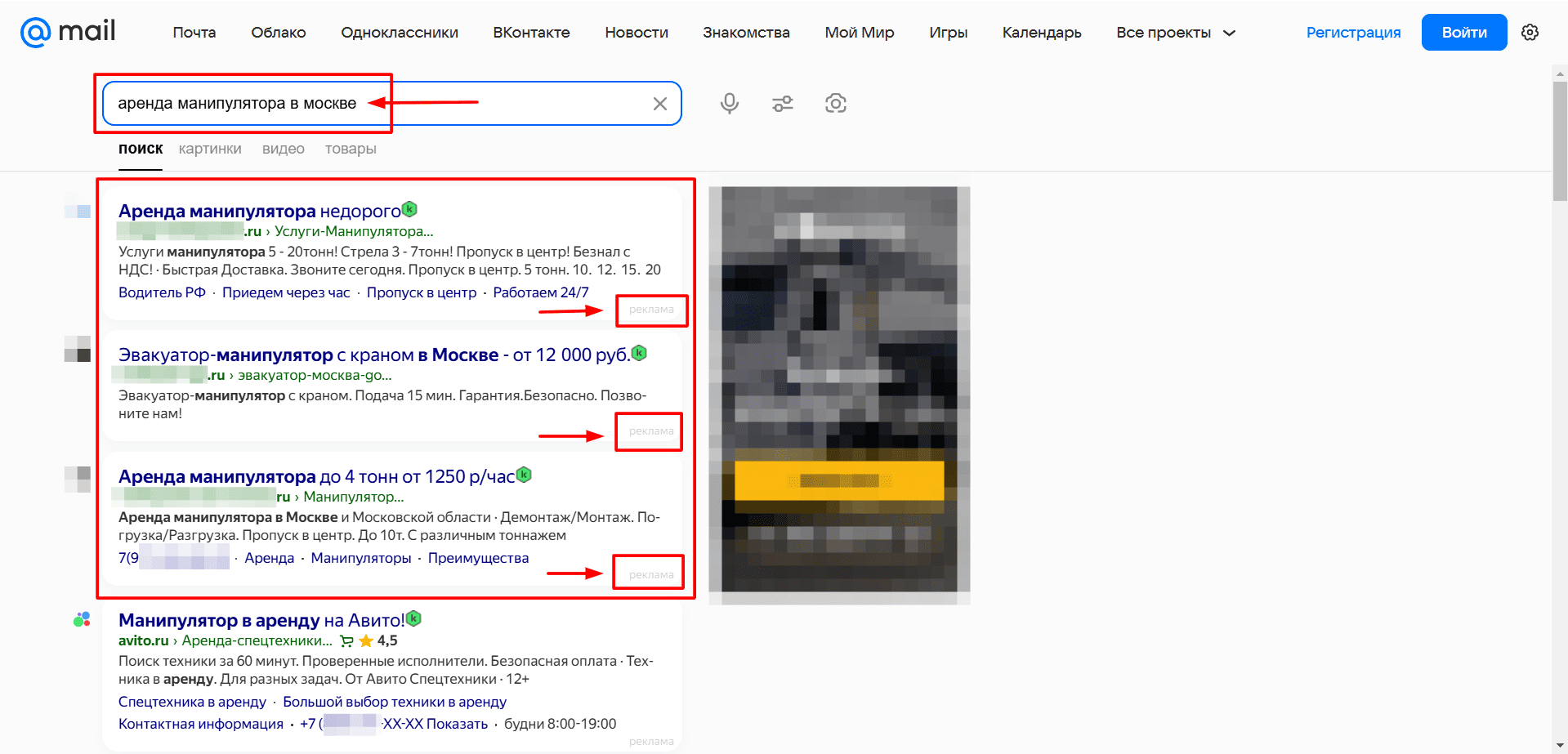The image size is (1568, 754).
Task: Open the settings gear icon
Action: (x=1530, y=33)
